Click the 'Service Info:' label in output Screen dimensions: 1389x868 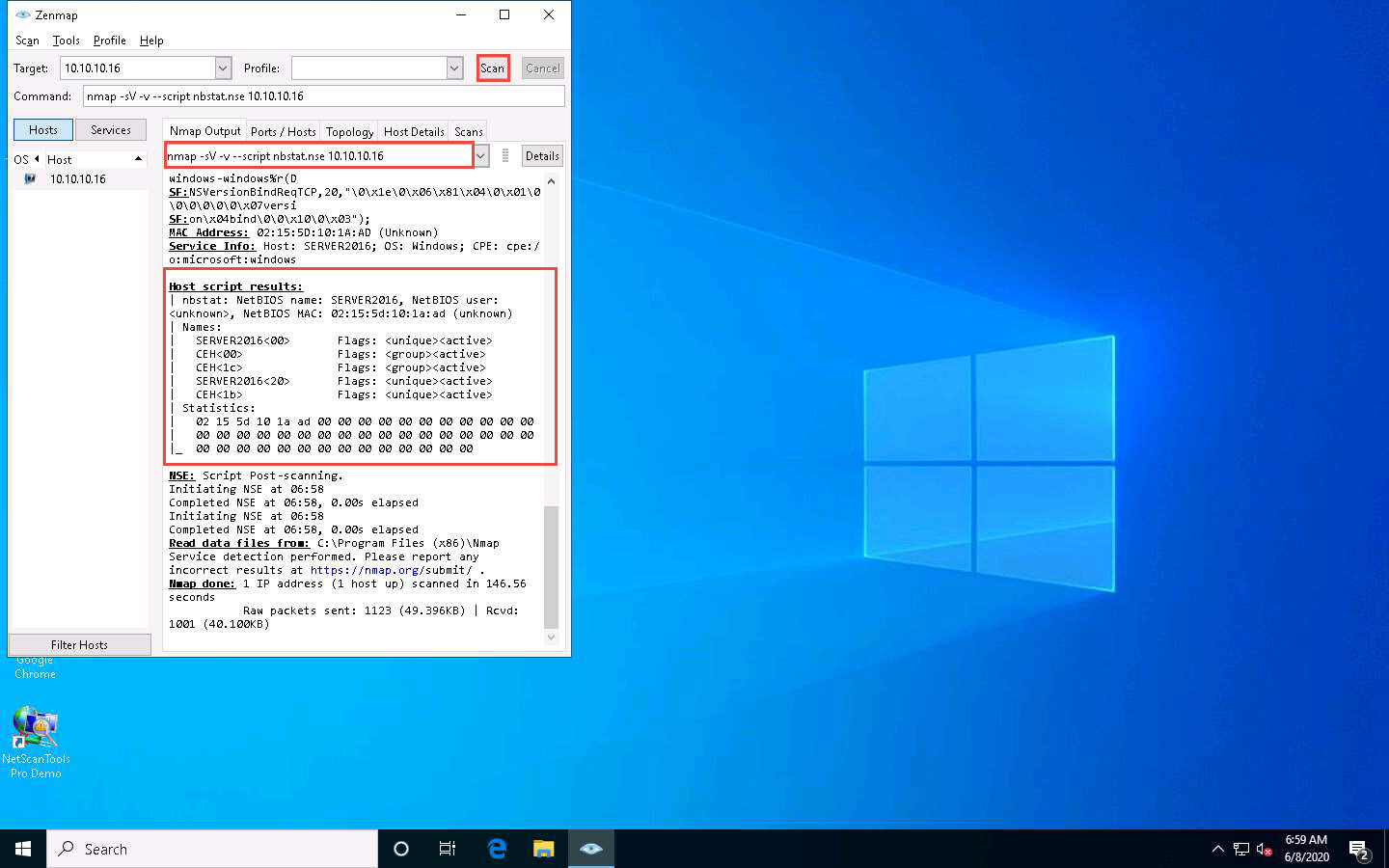211,246
